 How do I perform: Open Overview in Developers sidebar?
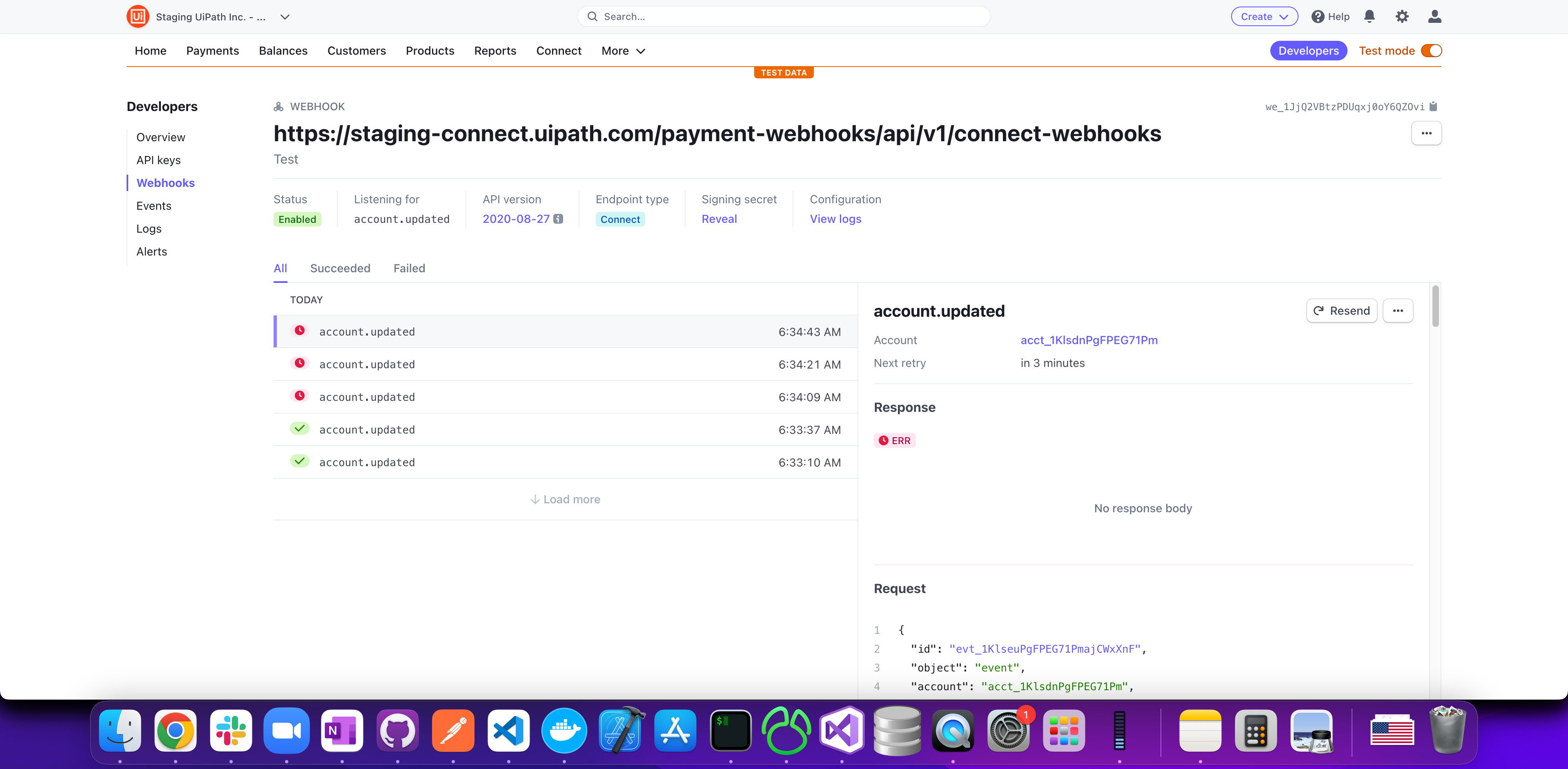click(161, 137)
